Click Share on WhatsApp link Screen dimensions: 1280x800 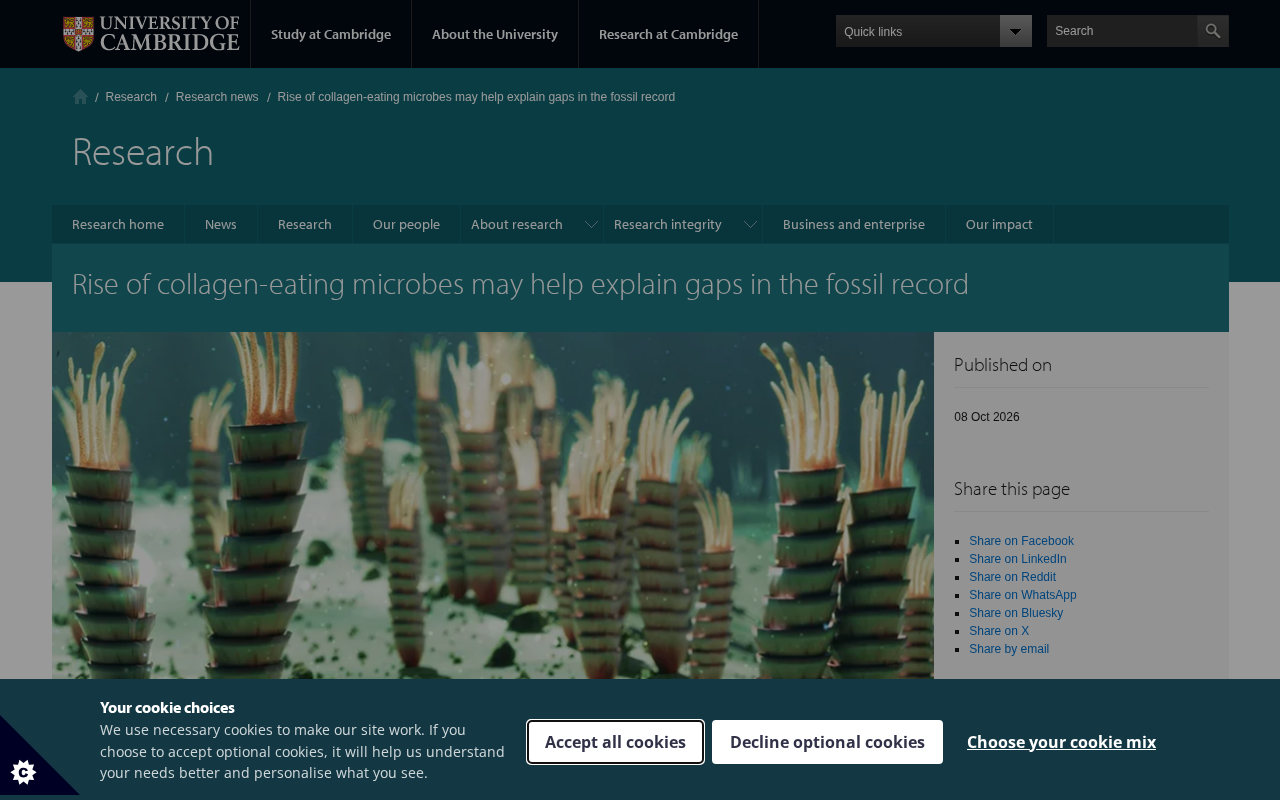pos(1022,595)
